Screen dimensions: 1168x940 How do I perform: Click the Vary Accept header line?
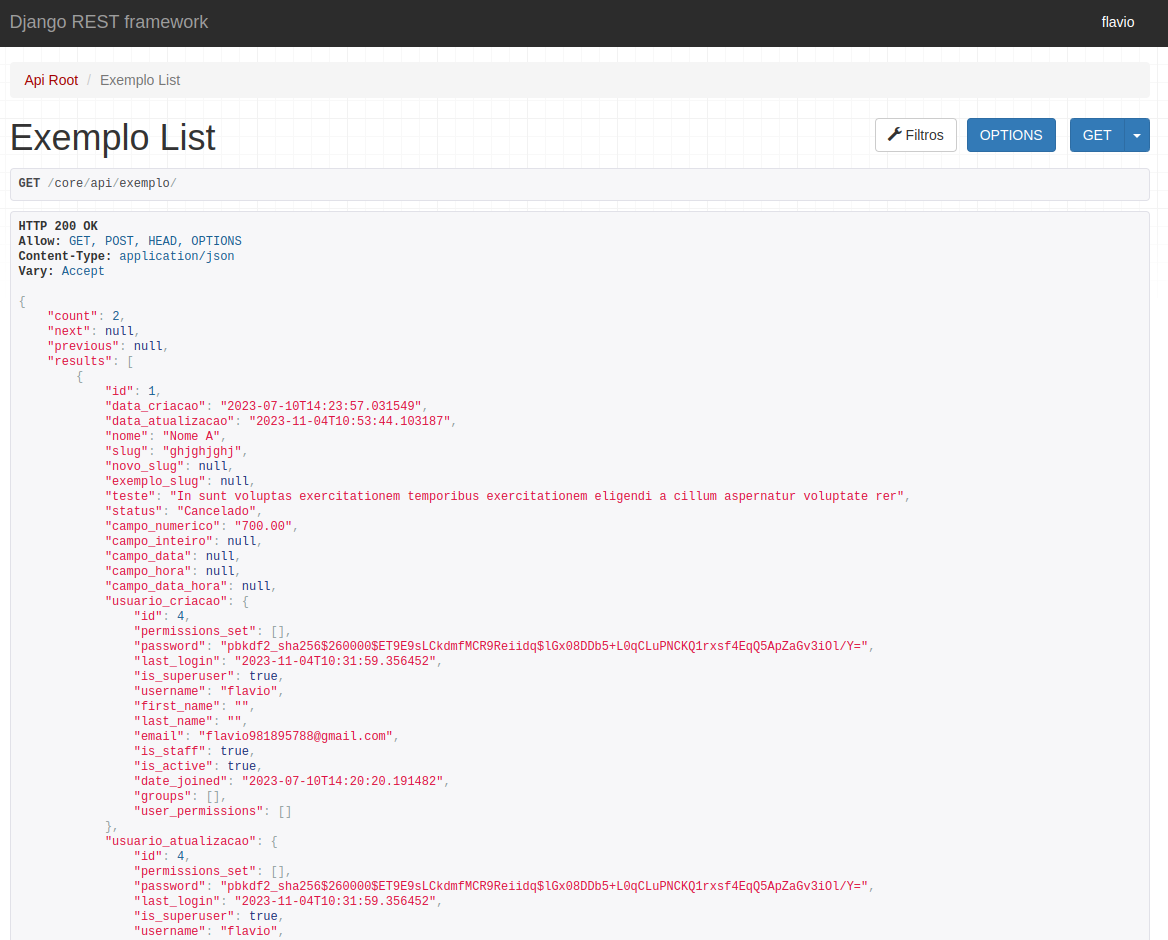coord(61,271)
